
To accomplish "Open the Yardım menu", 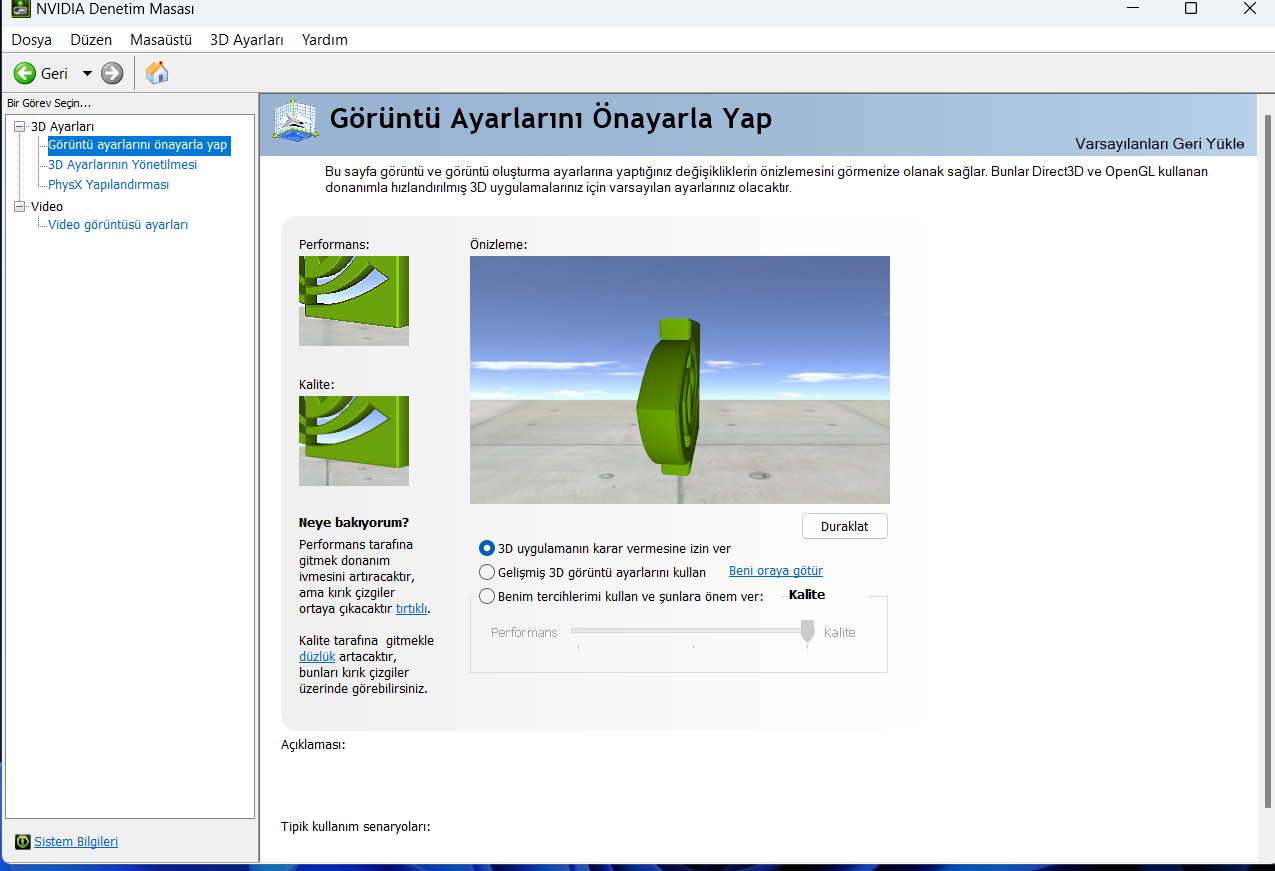I will click(325, 40).
